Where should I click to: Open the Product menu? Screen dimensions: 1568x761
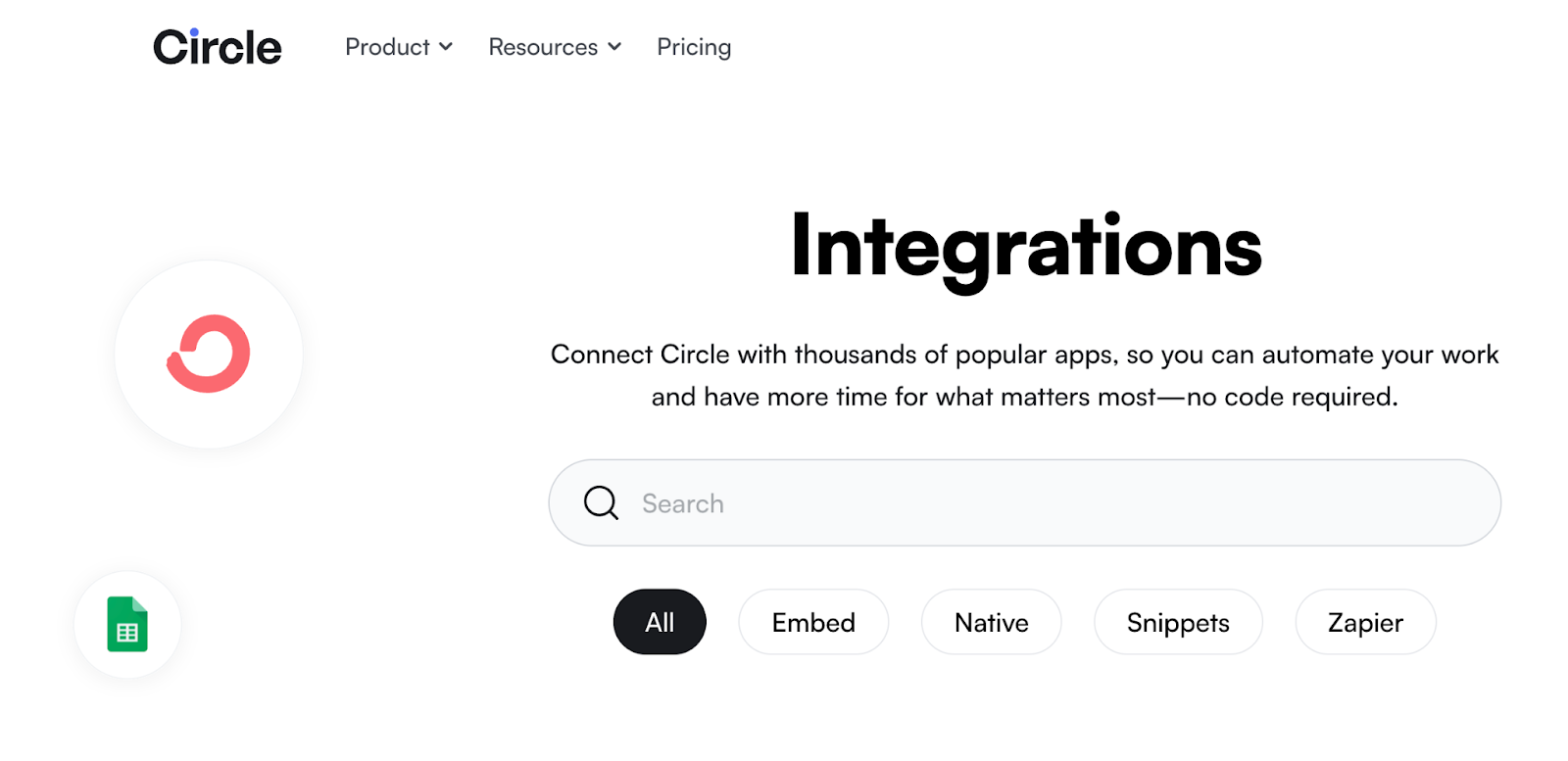tap(389, 46)
